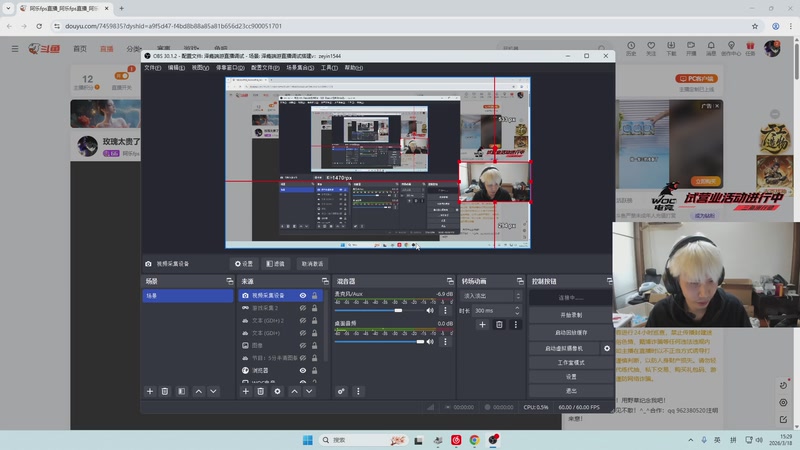This screenshot has height=450, width=800.
Task: Unlock the 视频采集设备 source lock
Action: [316, 296]
